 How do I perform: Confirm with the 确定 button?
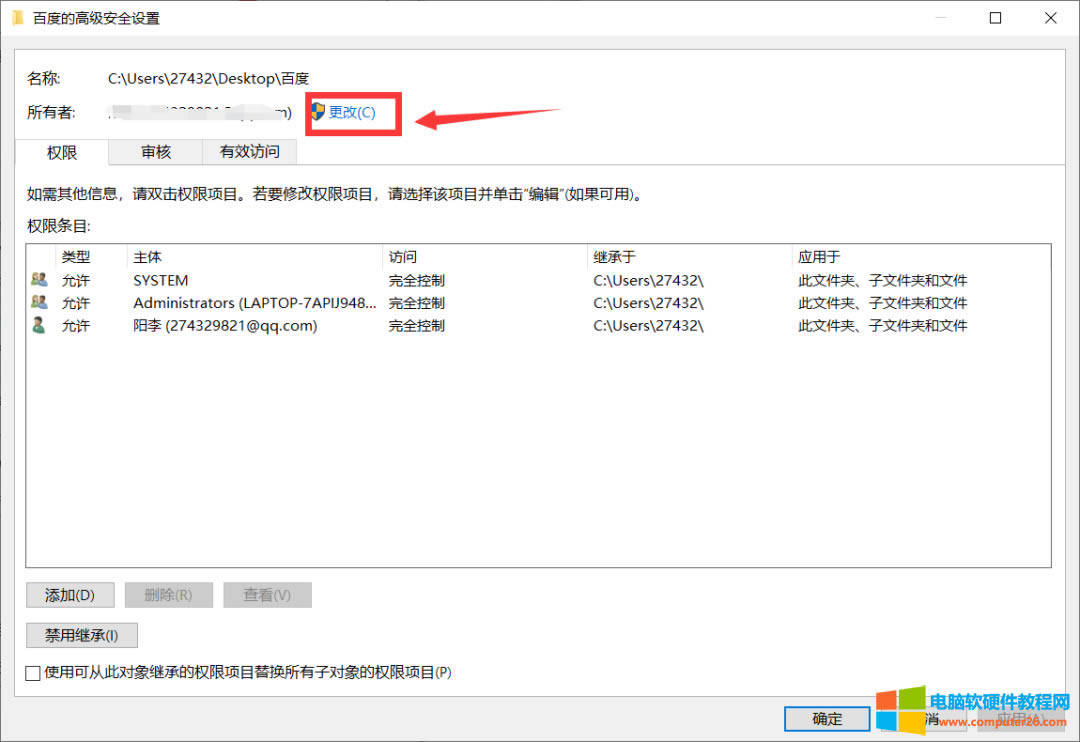(x=827, y=719)
